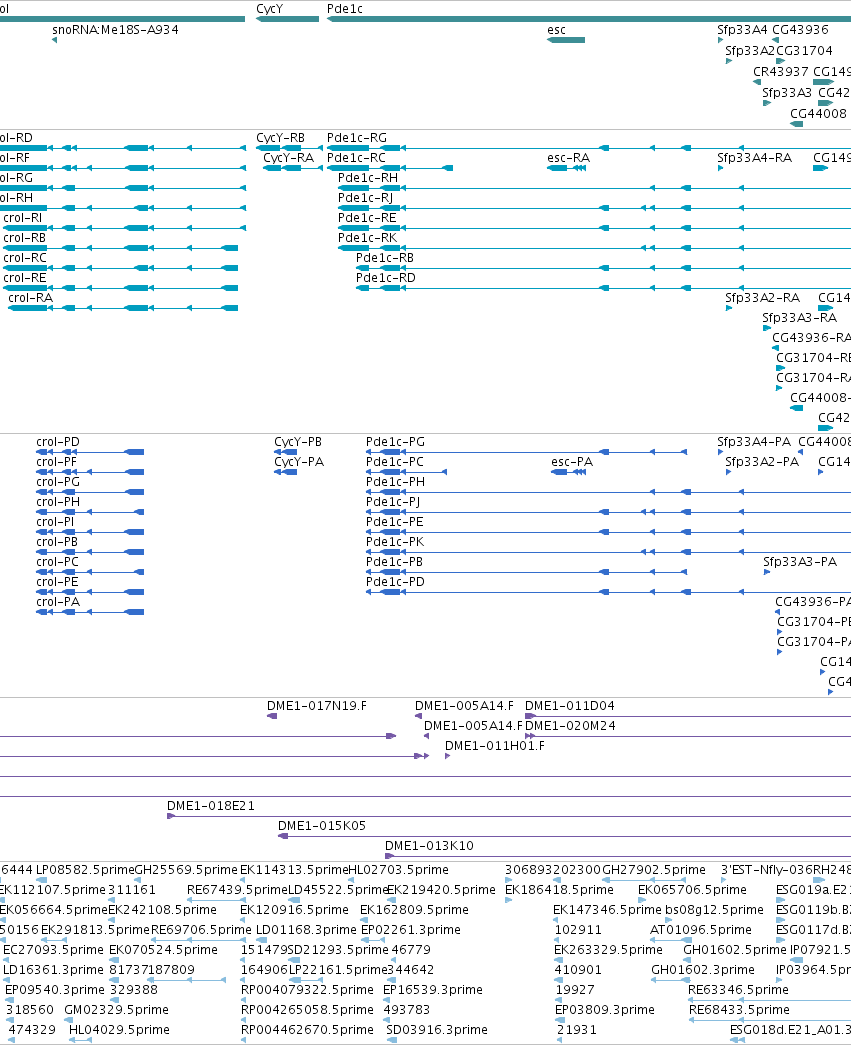Click transcript Pde1c-RH
This screenshot has width=851, height=1045.
click(368, 178)
